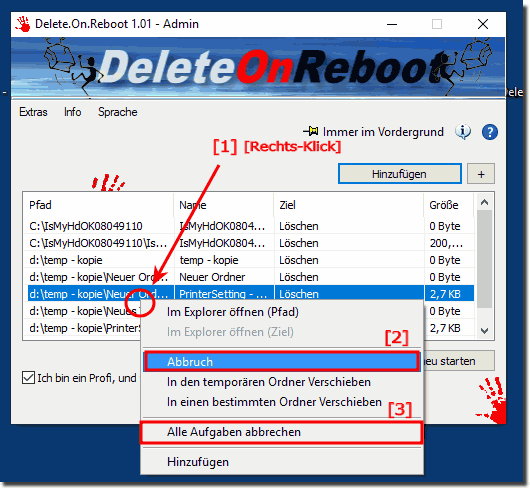Viewport: 530px width, 489px height.
Task: Click 'd:\temp - kopie\Printer' last row path
Action: (85, 328)
